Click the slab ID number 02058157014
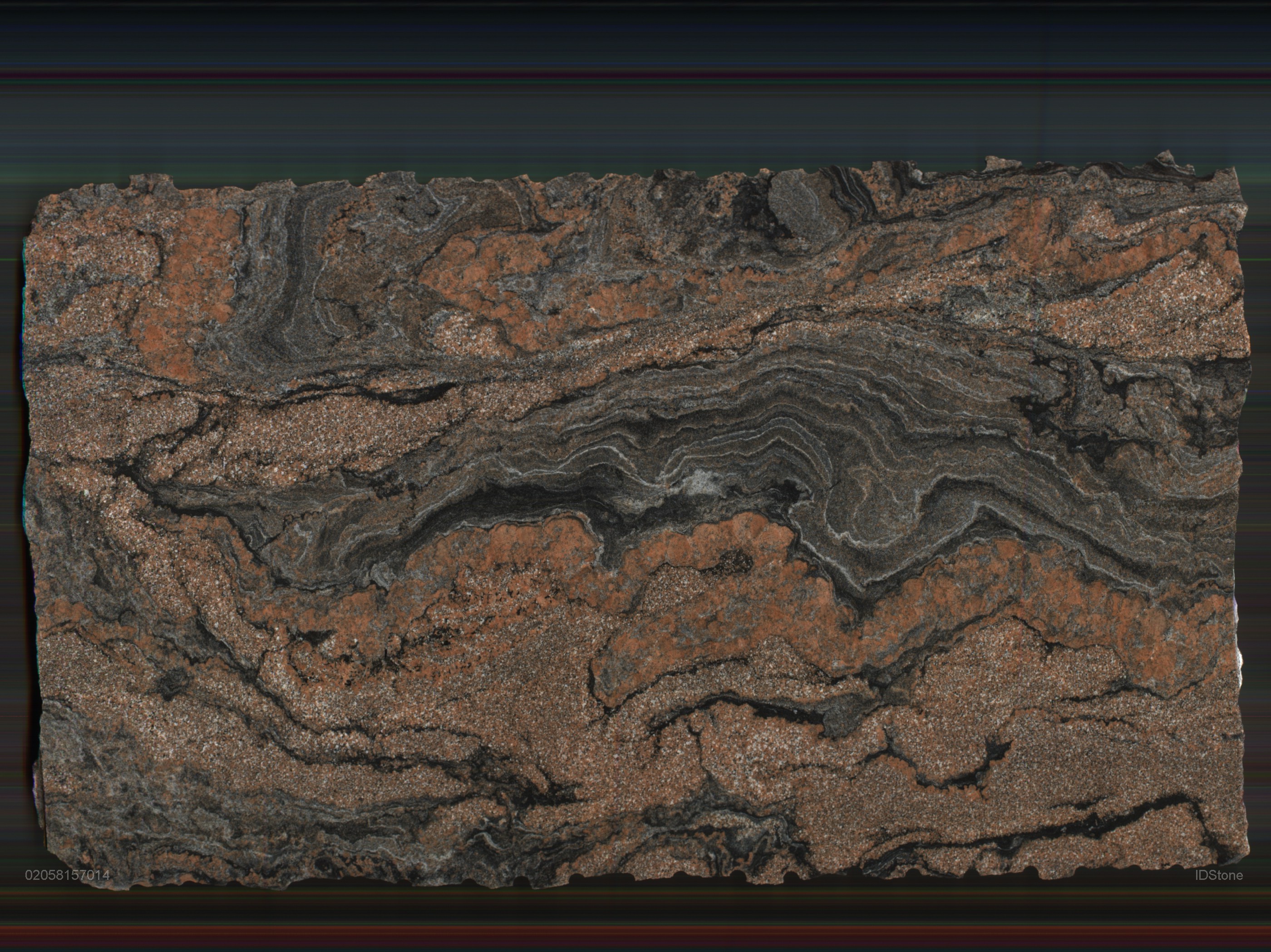Viewport: 1271px width, 952px height. (x=67, y=875)
